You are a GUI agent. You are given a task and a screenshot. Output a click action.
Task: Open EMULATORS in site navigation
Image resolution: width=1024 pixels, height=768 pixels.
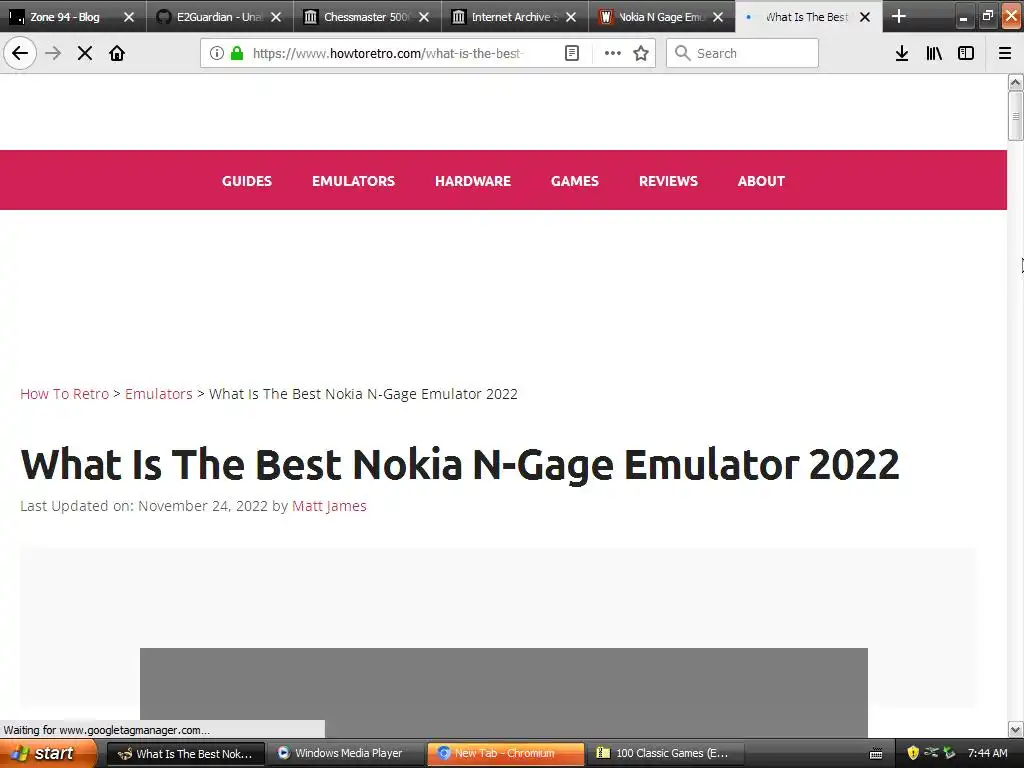point(353,181)
